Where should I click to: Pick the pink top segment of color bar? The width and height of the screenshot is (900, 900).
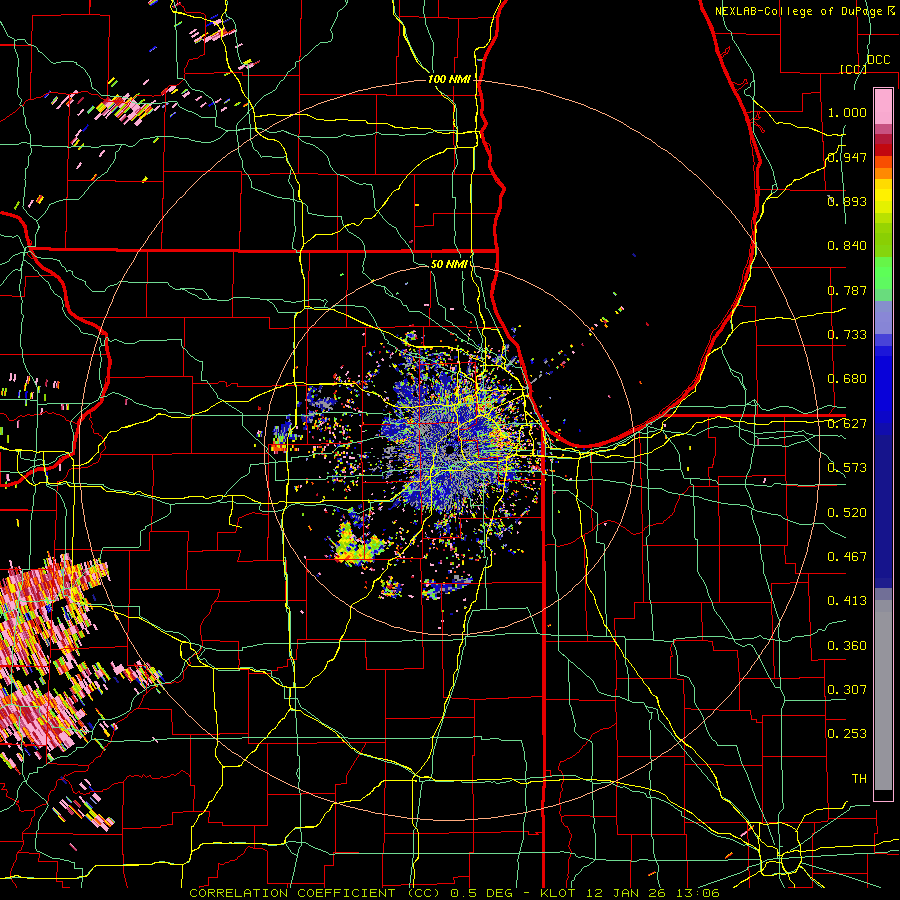pos(883,106)
